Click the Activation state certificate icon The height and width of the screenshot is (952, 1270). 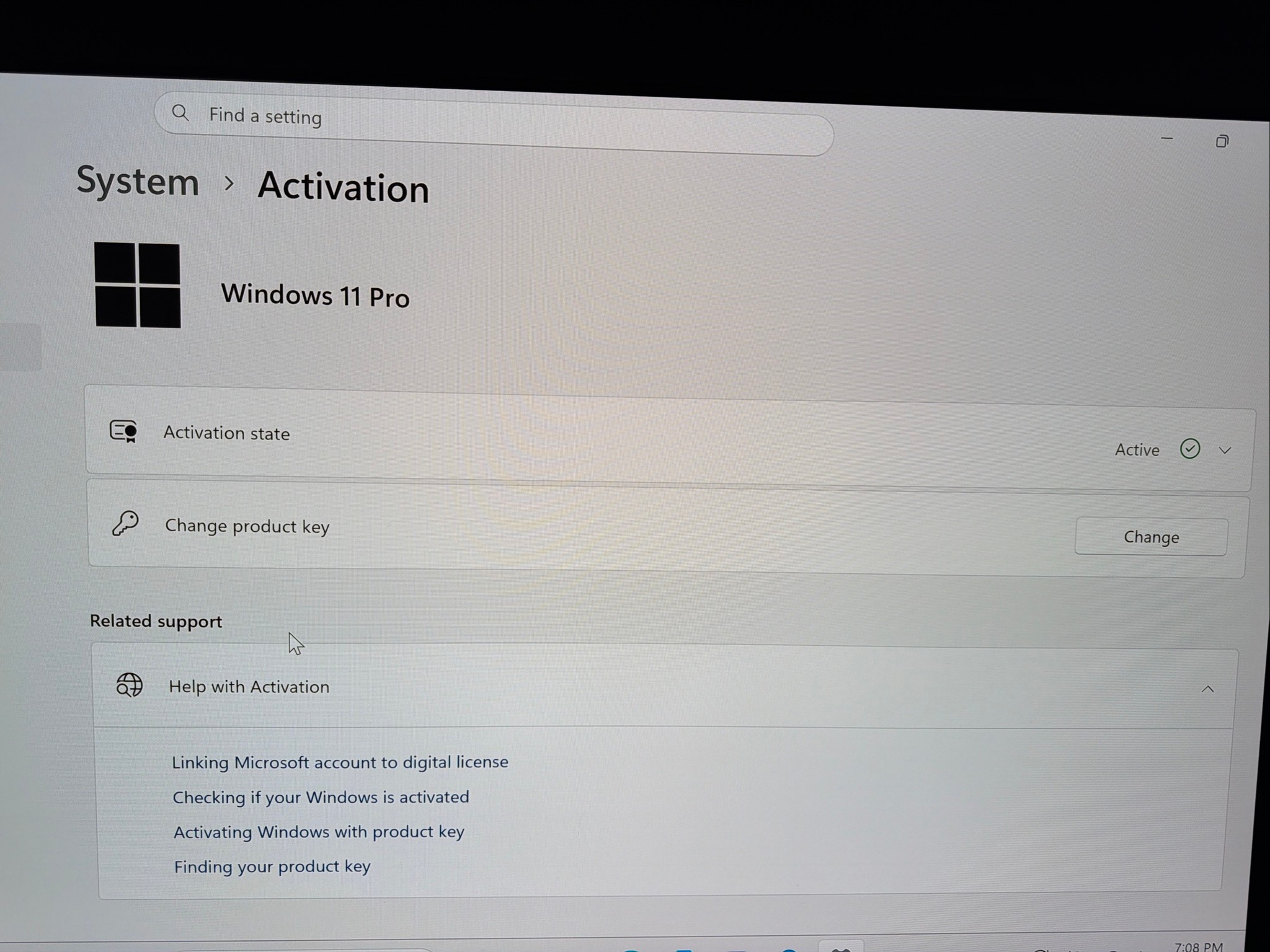pyautogui.click(x=123, y=431)
